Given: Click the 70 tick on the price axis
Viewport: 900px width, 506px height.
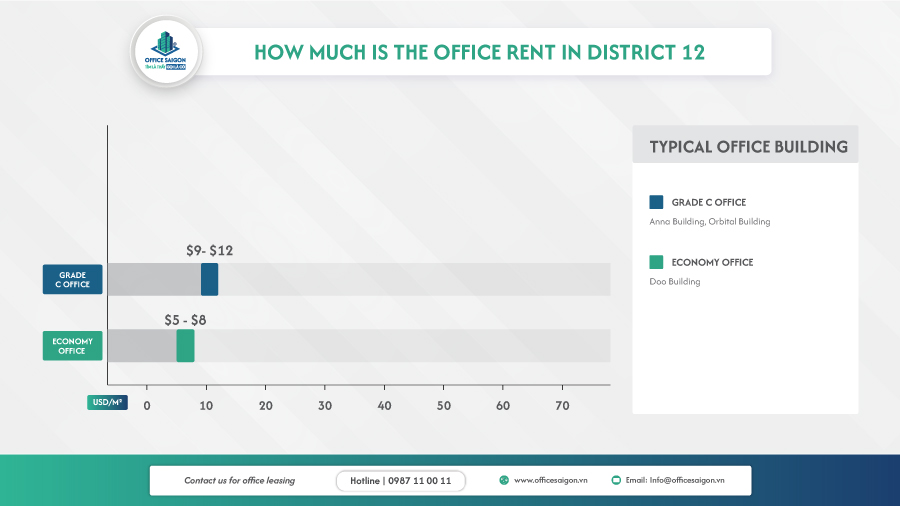Looking at the screenshot, I should click(x=562, y=405).
